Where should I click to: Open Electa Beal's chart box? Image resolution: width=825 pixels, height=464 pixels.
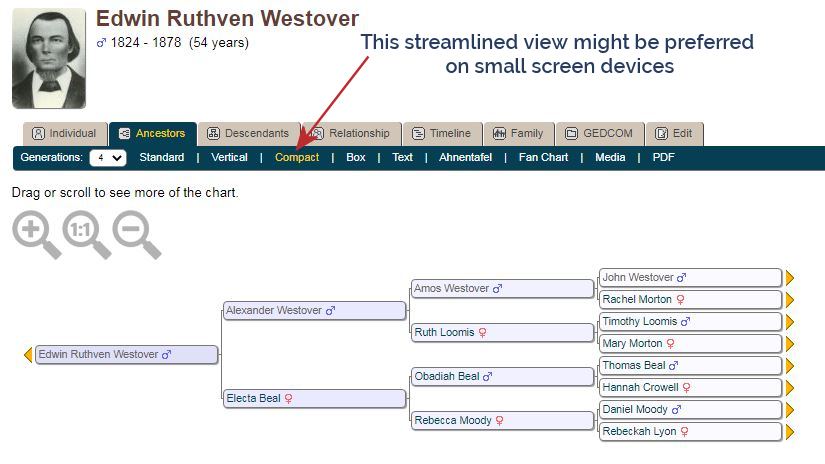(x=315, y=398)
